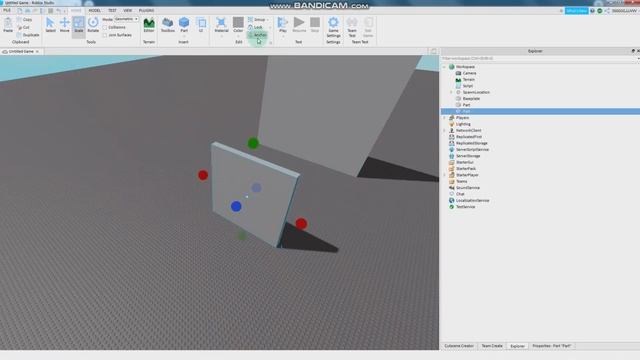Viewport: 640px width, 360px height.
Task: Switch to the PLUGINS ribbon tab
Action: [x=146, y=11]
